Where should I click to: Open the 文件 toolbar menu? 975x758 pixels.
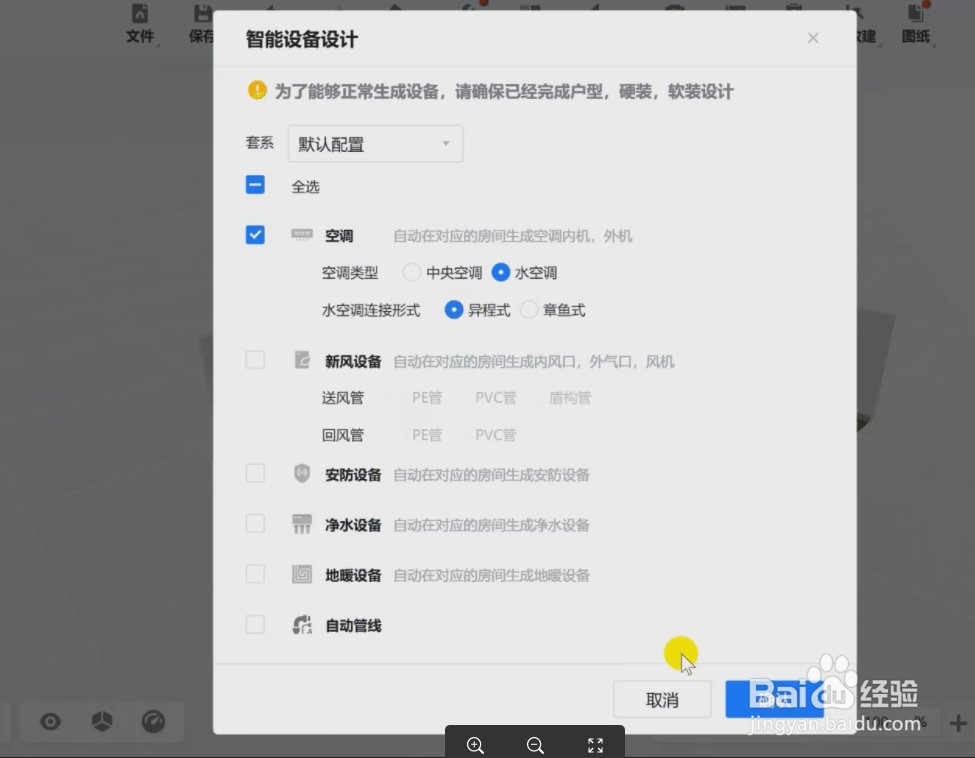coord(140,24)
